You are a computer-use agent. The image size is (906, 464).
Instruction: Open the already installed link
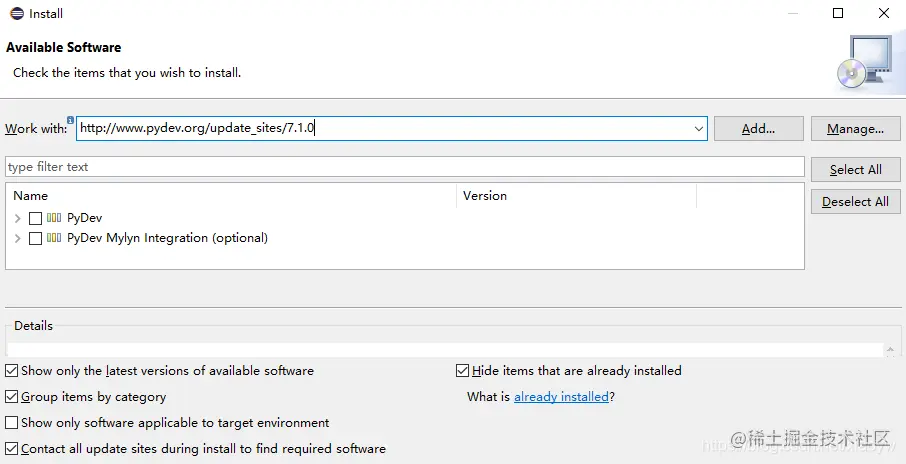[x=561, y=396]
